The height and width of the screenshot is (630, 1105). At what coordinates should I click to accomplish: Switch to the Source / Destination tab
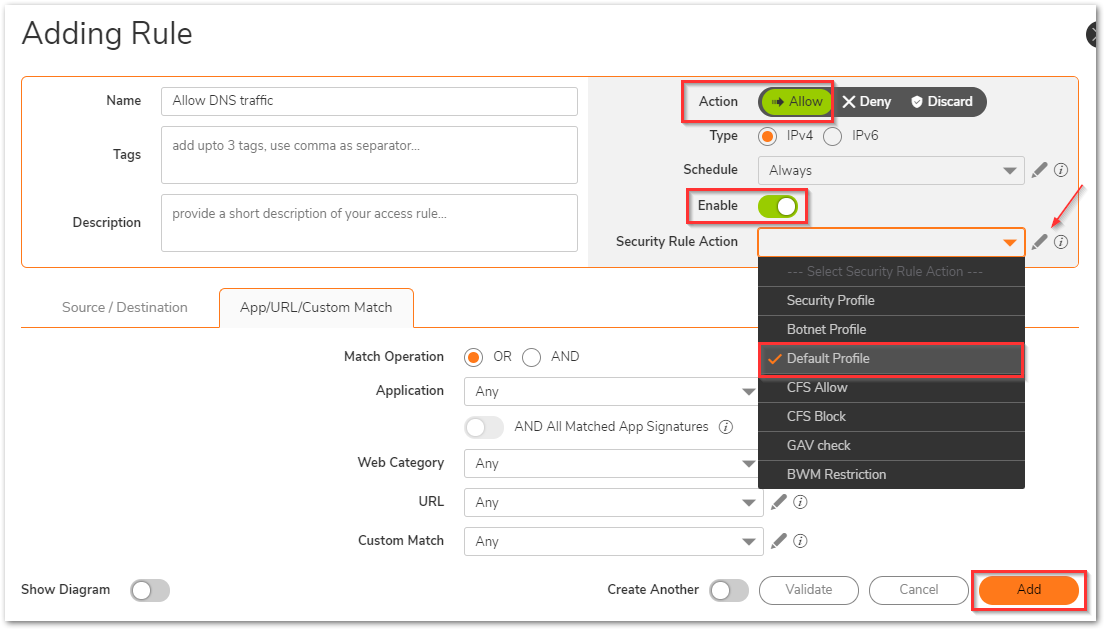tap(125, 308)
